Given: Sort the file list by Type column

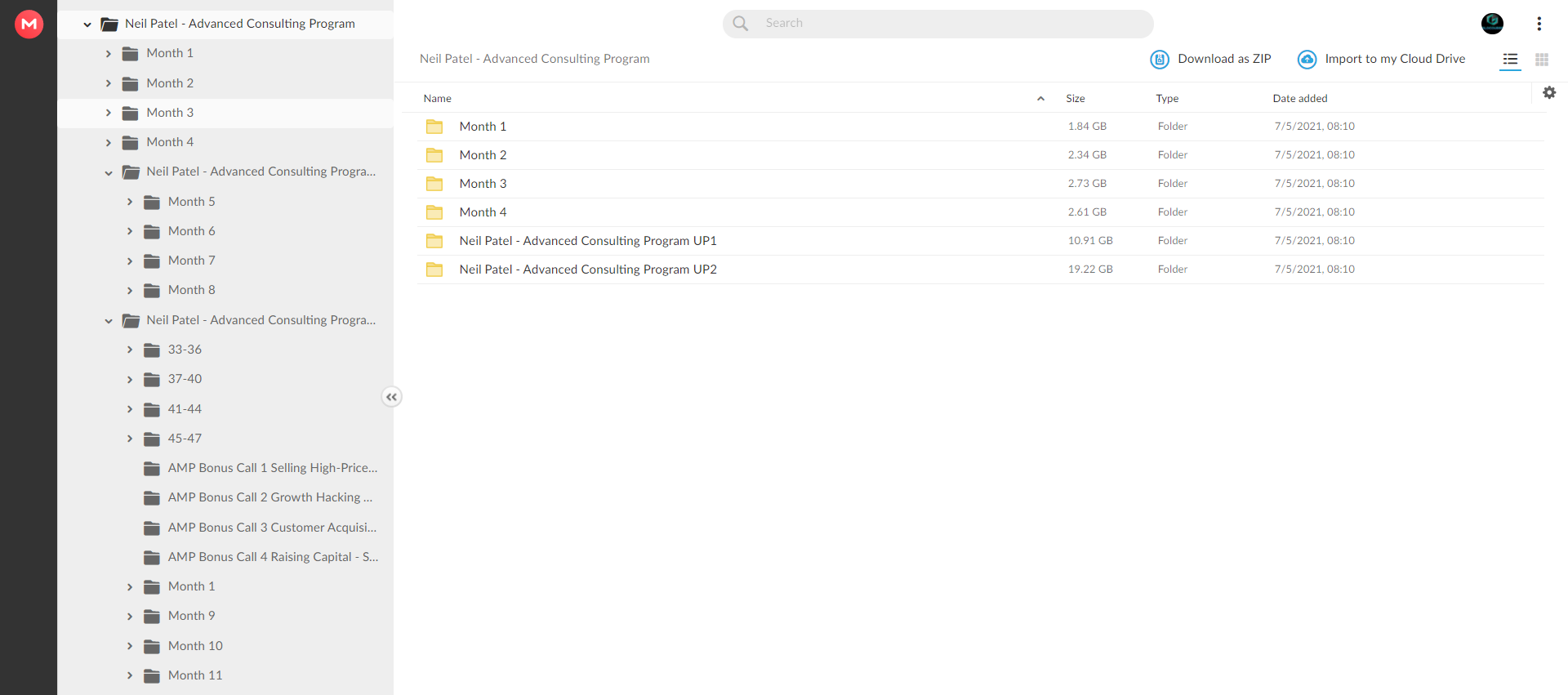Looking at the screenshot, I should click(1167, 99).
